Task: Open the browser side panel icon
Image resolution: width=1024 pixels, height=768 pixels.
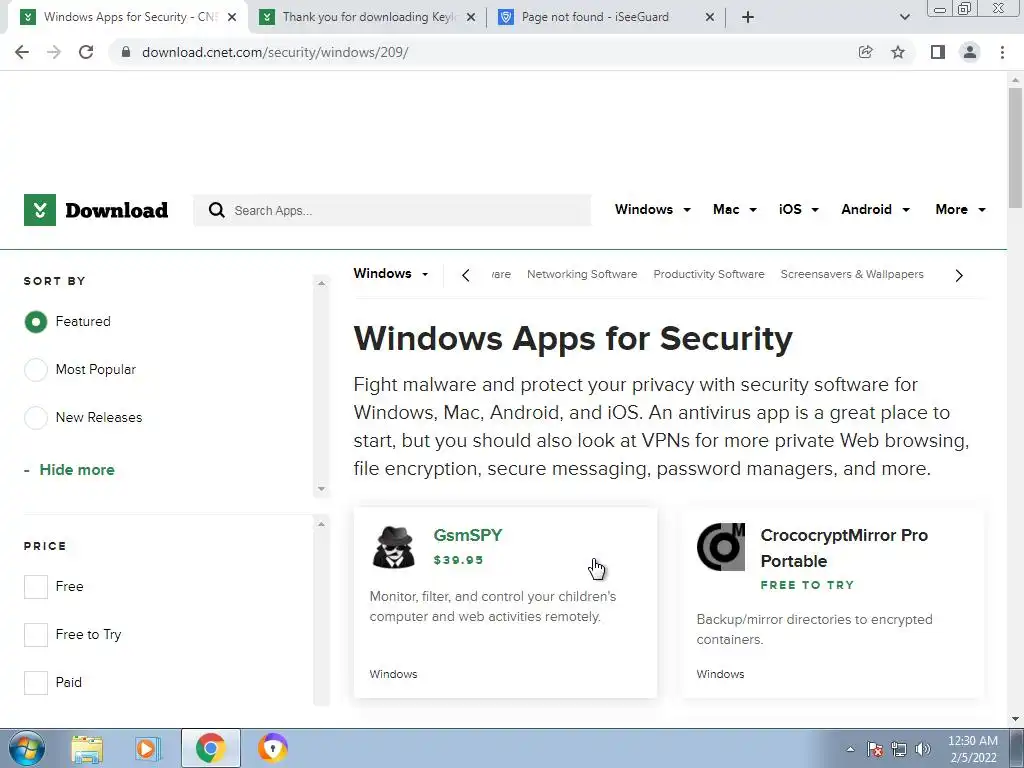Action: coord(938,52)
